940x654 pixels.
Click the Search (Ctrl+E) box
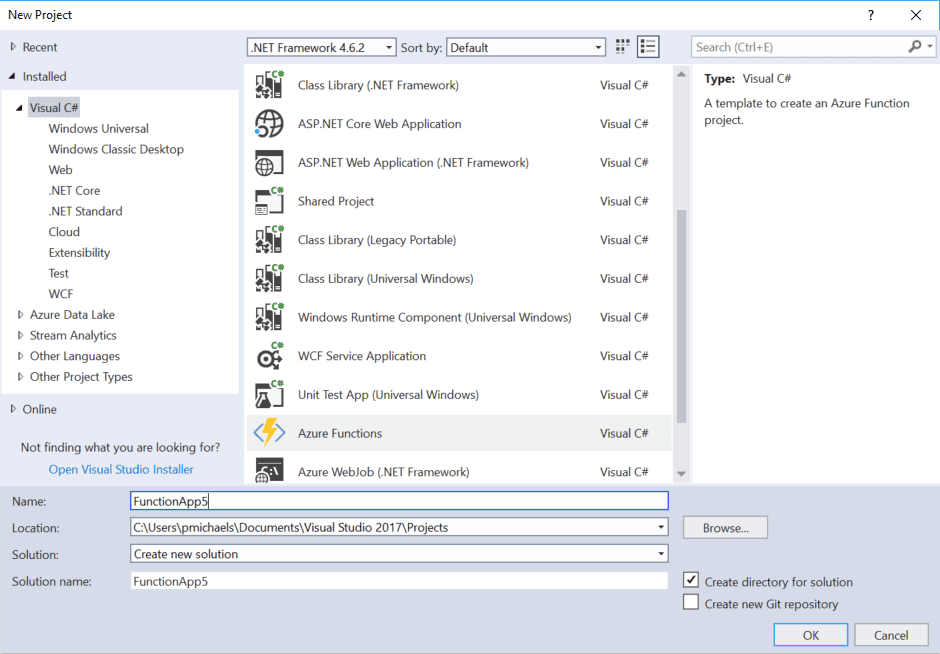point(800,47)
